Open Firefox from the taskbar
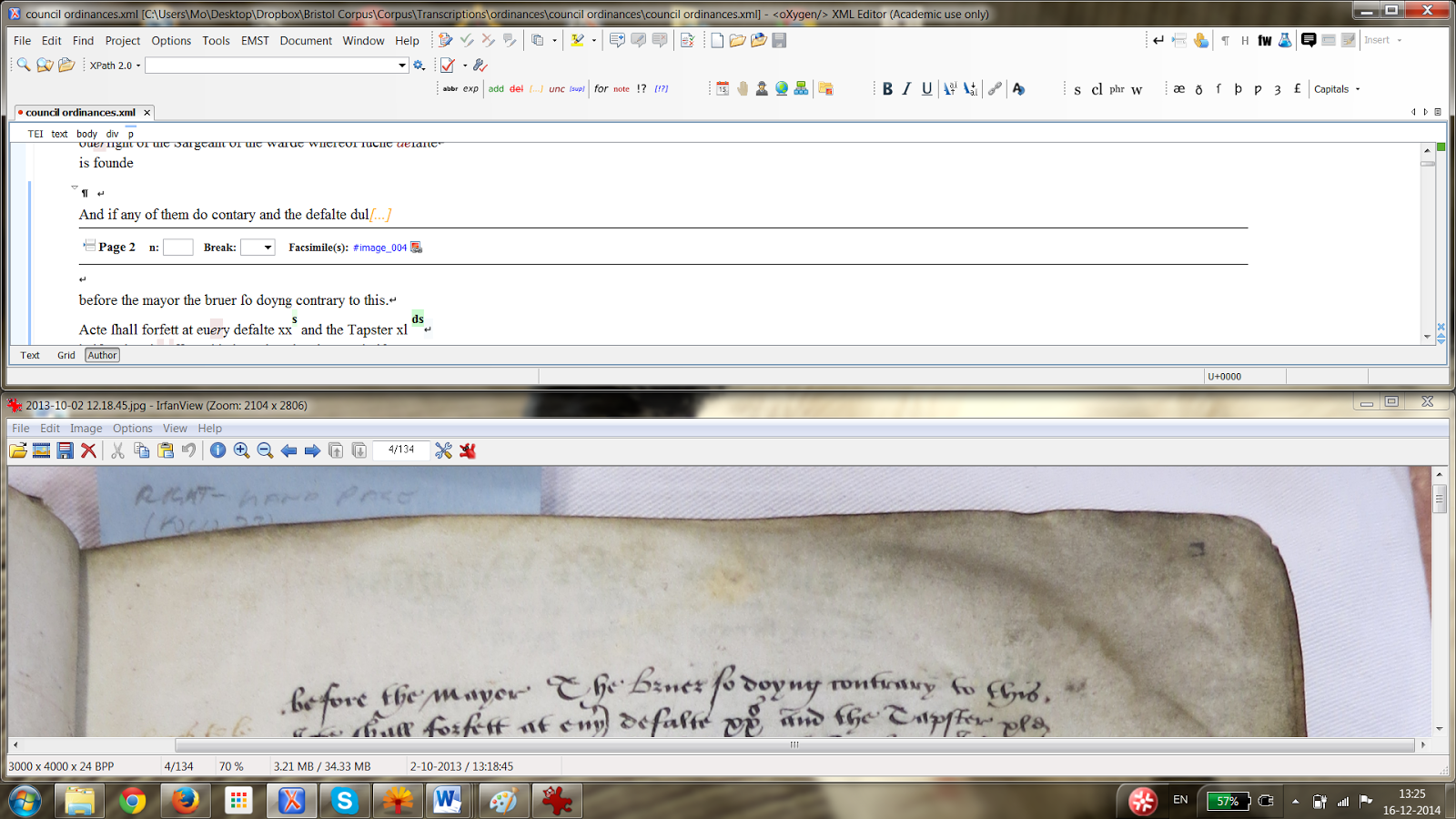Viewport: 1456px width, 819px height. 185,801
